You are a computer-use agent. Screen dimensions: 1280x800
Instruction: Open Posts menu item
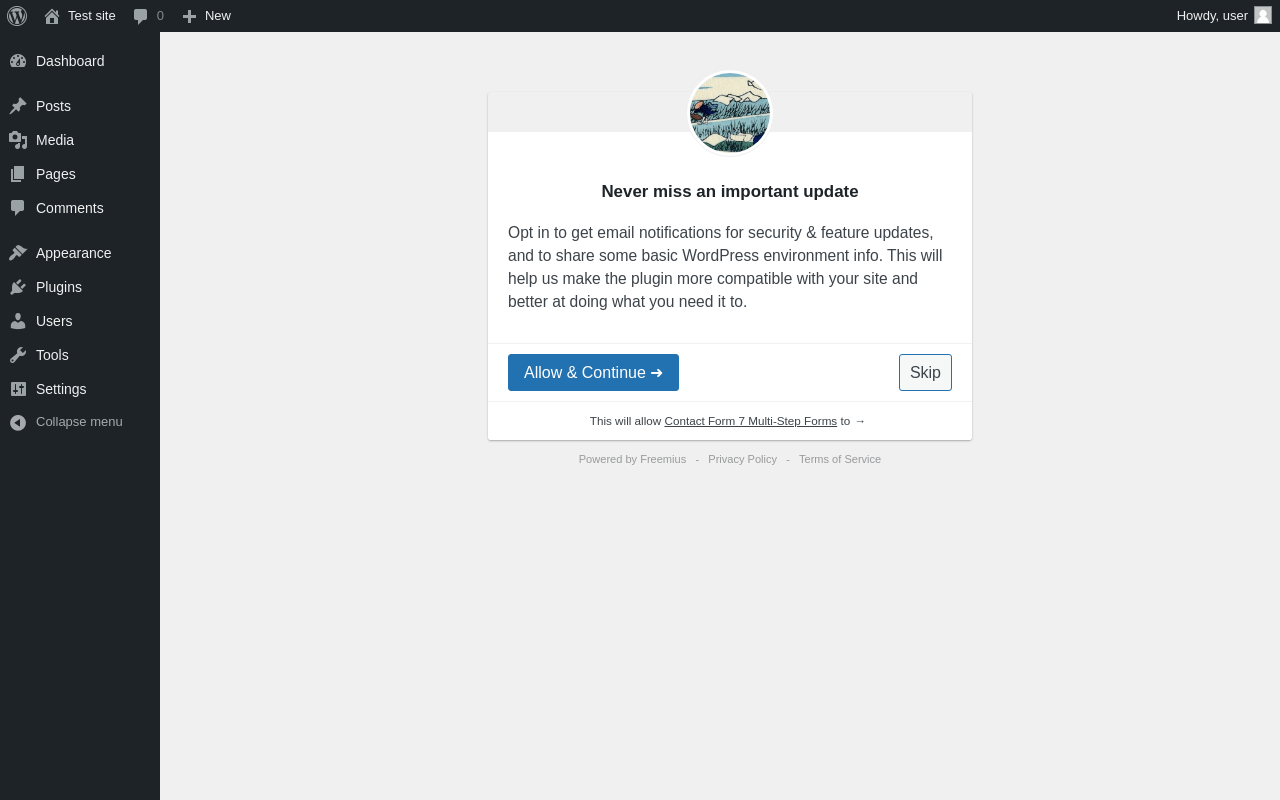80,106
